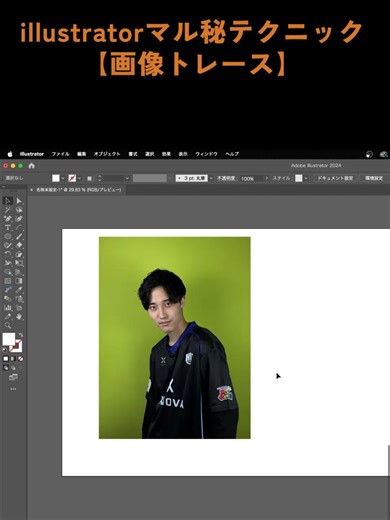
Task: Open graphic style スタイル dropdown arrow
Action: (x=306, y=178)
